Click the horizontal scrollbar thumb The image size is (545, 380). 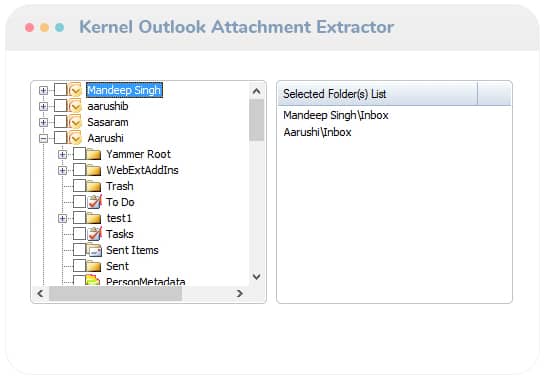[115, 294]
